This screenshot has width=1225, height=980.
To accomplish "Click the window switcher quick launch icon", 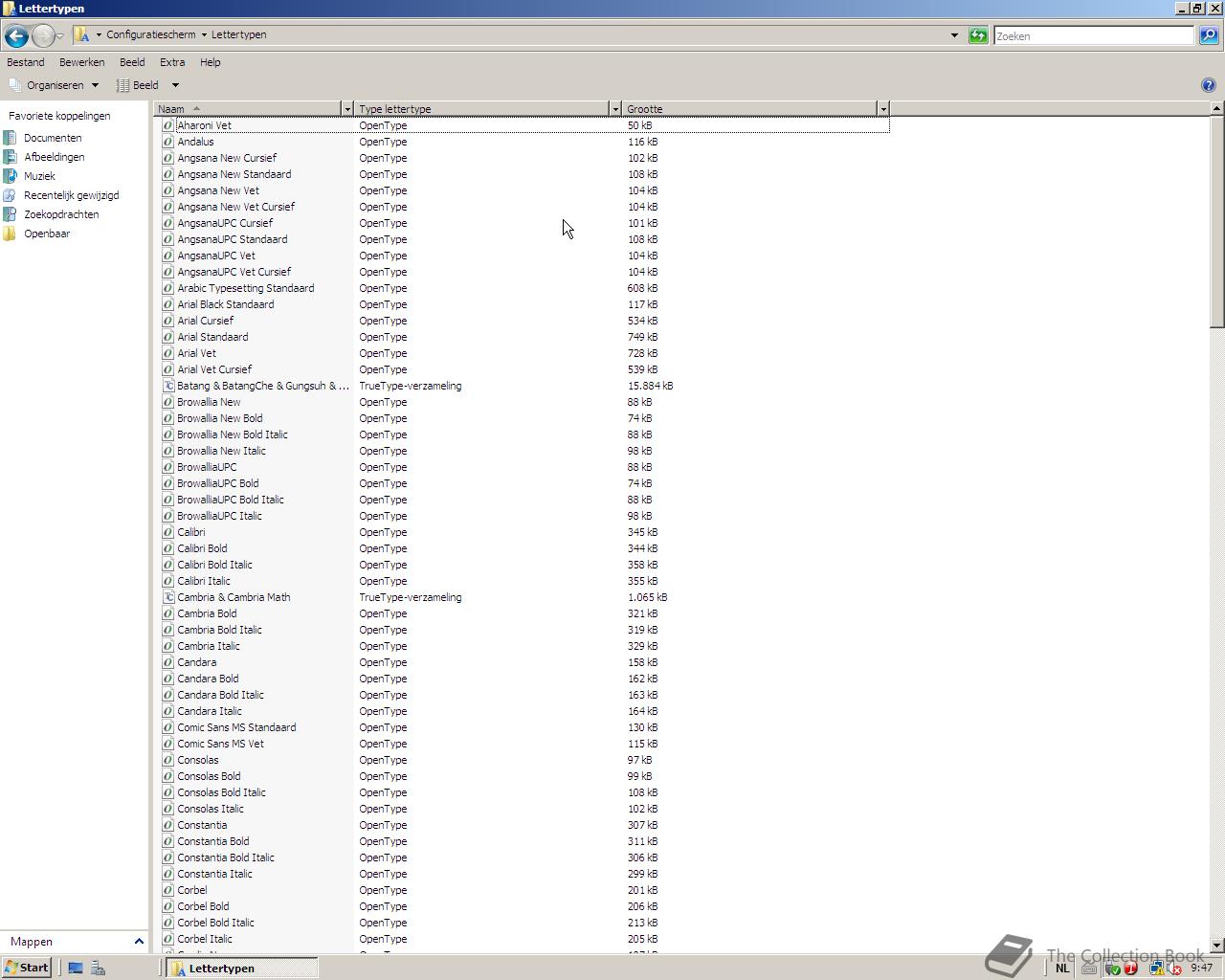I will tap(98, 969).
